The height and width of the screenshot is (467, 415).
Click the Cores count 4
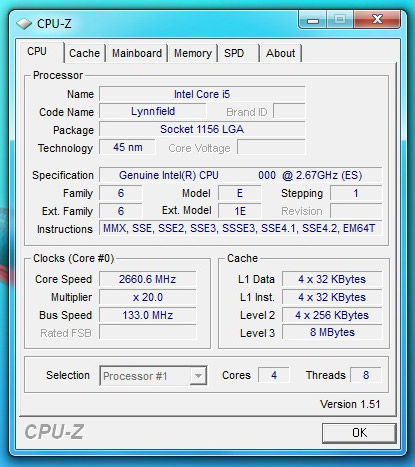(x=274, y=375)
